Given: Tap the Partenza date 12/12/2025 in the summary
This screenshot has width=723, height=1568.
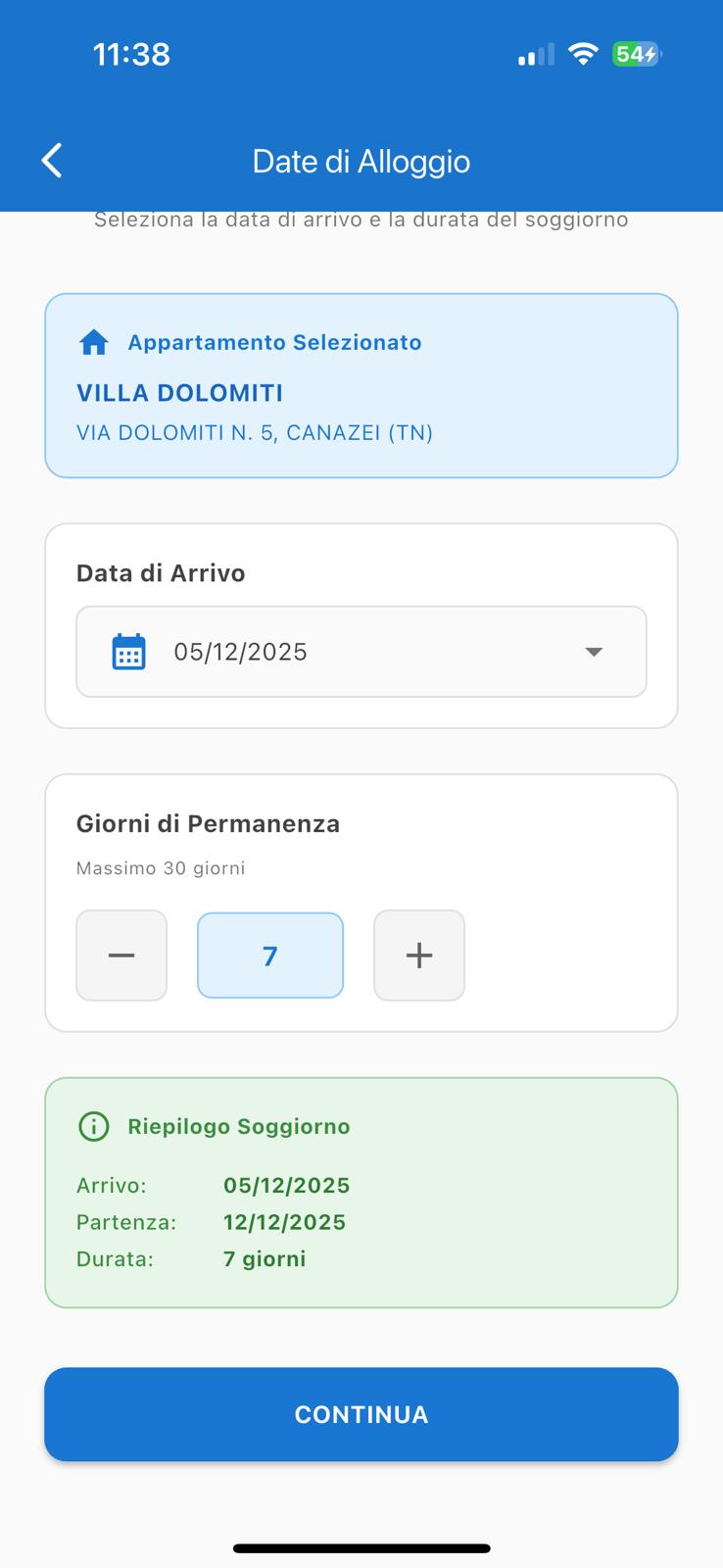Looking at the screenshot, I should pyautogui.click(x=284, y=1222).
